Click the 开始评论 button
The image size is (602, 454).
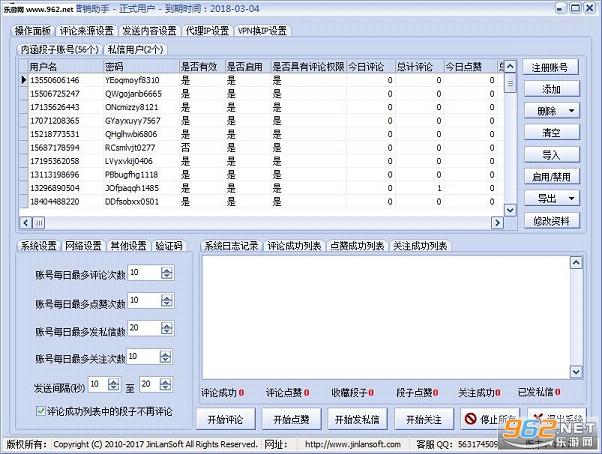coord(225,419)
